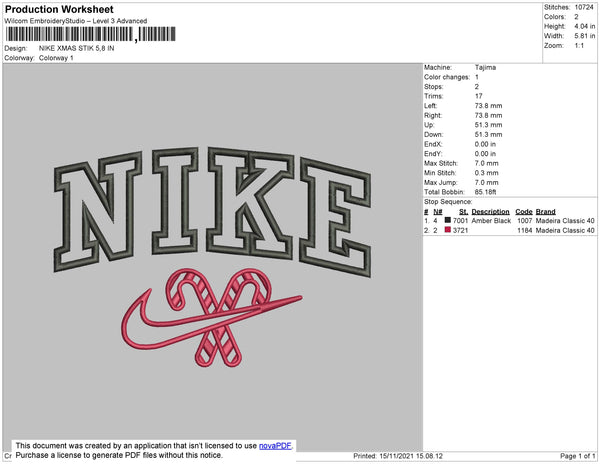The height and width of the screenshot is (464, 600).
Task: Click the 'Brand' column header
Action: click(545, 212)
